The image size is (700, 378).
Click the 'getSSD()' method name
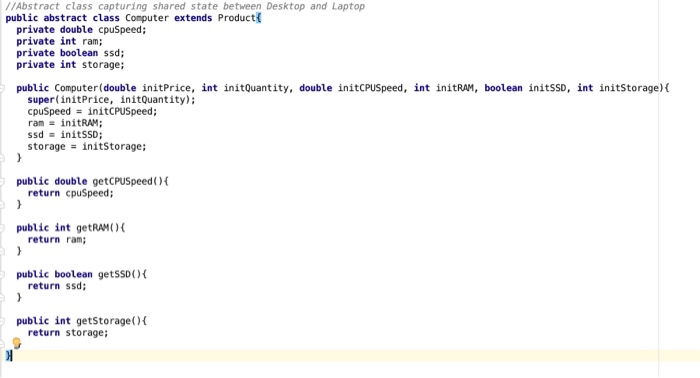coord(120,274)
